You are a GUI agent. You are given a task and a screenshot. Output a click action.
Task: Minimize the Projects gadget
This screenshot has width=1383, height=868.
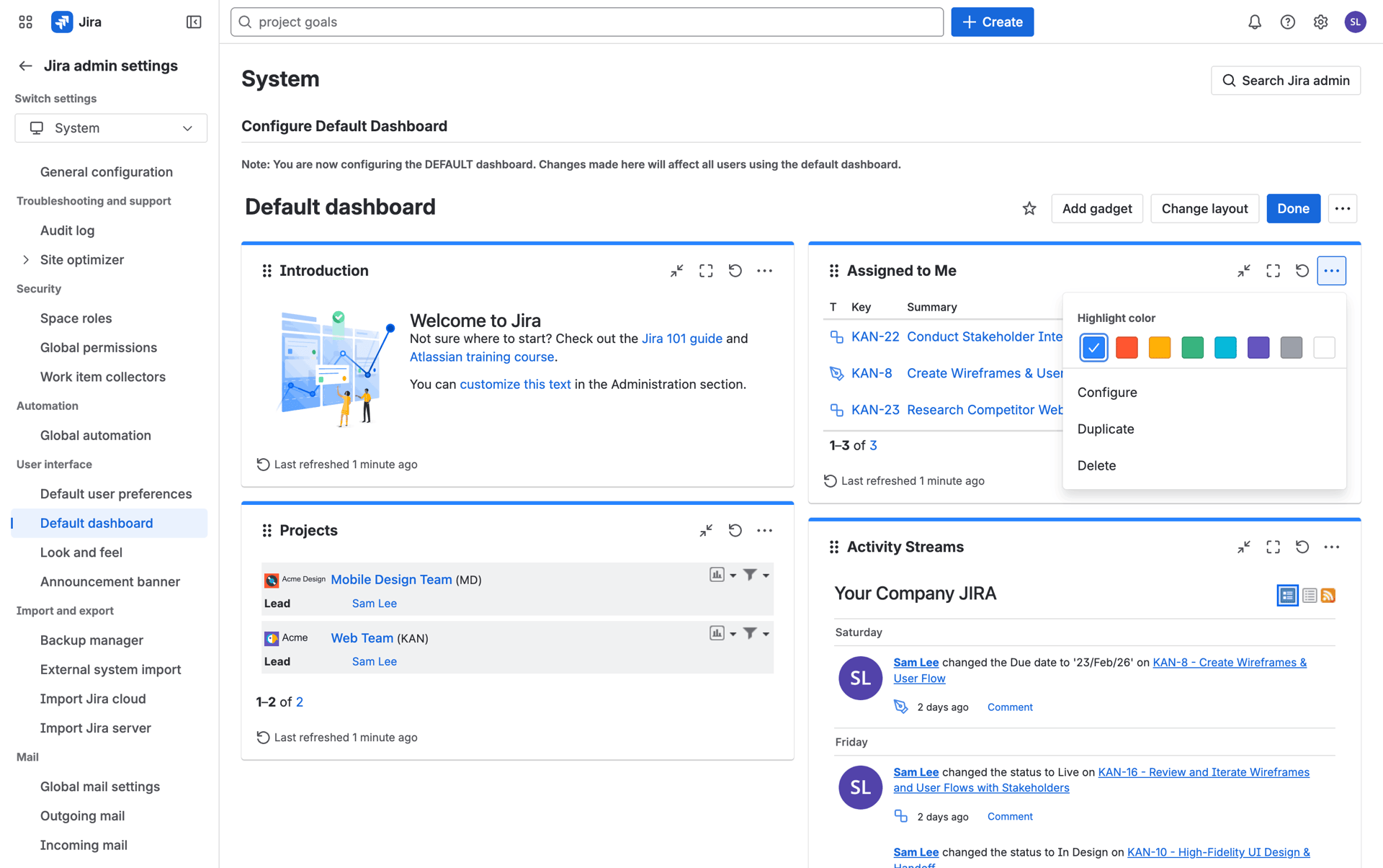706,531
